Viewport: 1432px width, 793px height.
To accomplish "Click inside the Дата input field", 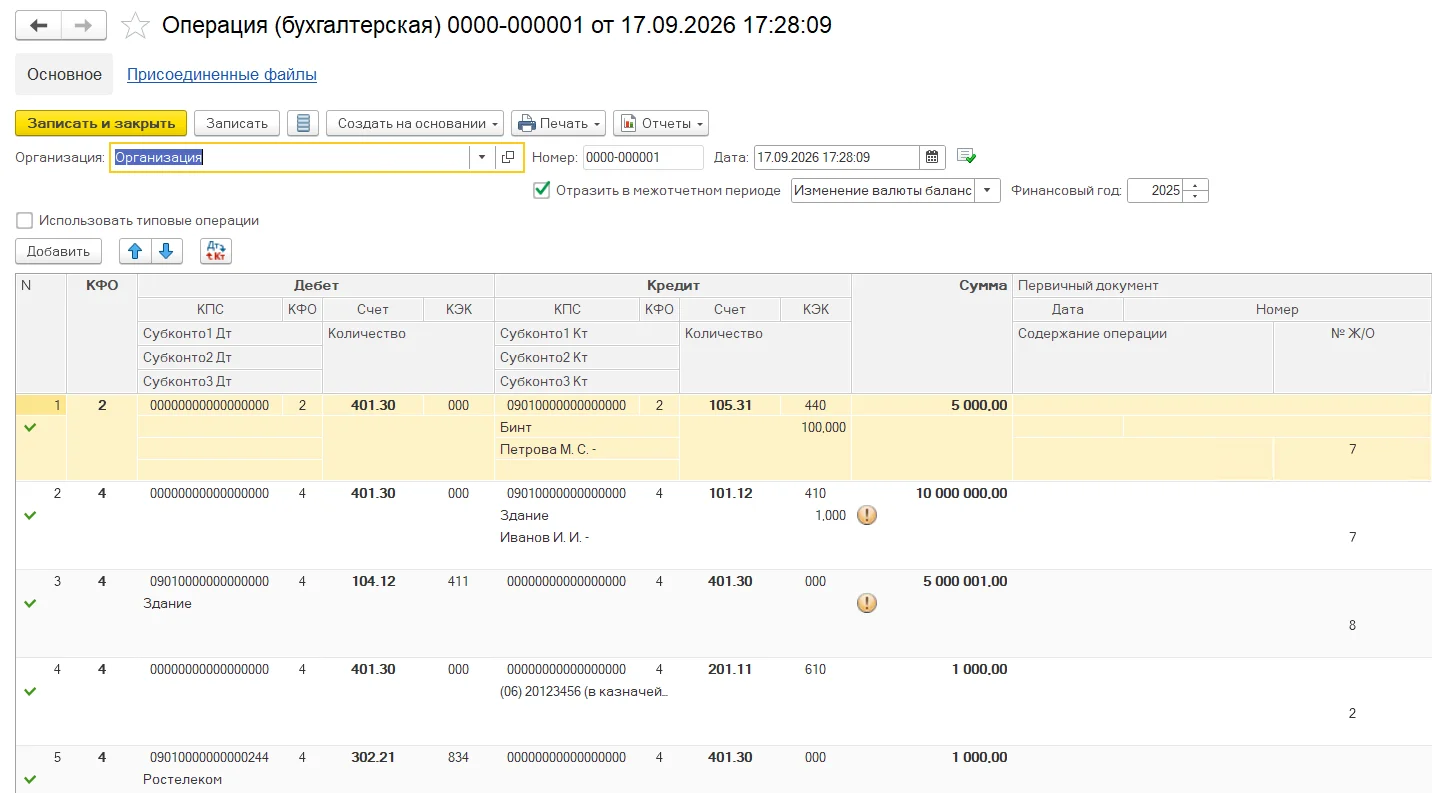I will [x=836, y=157].
